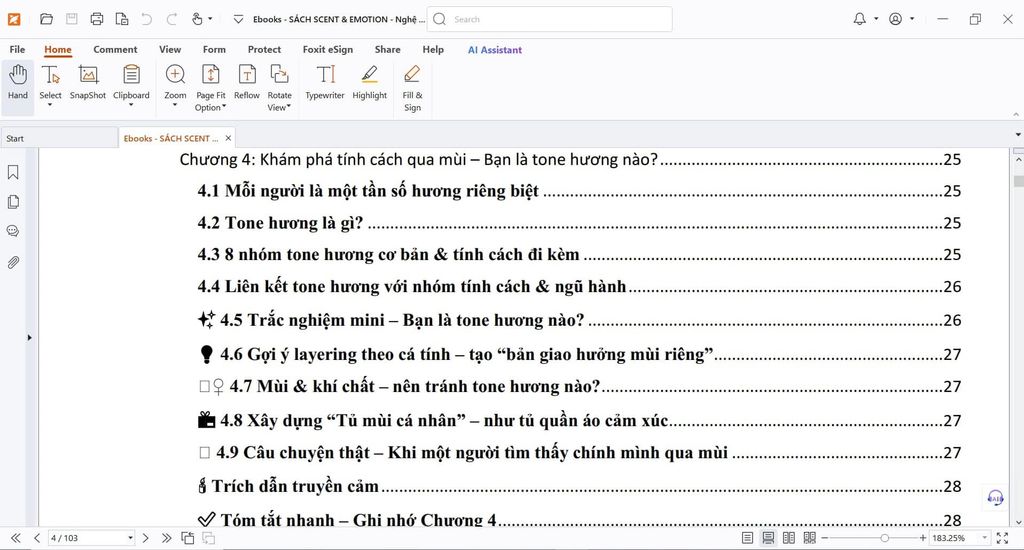Open the Help tab
This screenshot has width=1024, height=550.
pyautogui.click(x=433, y=50)
